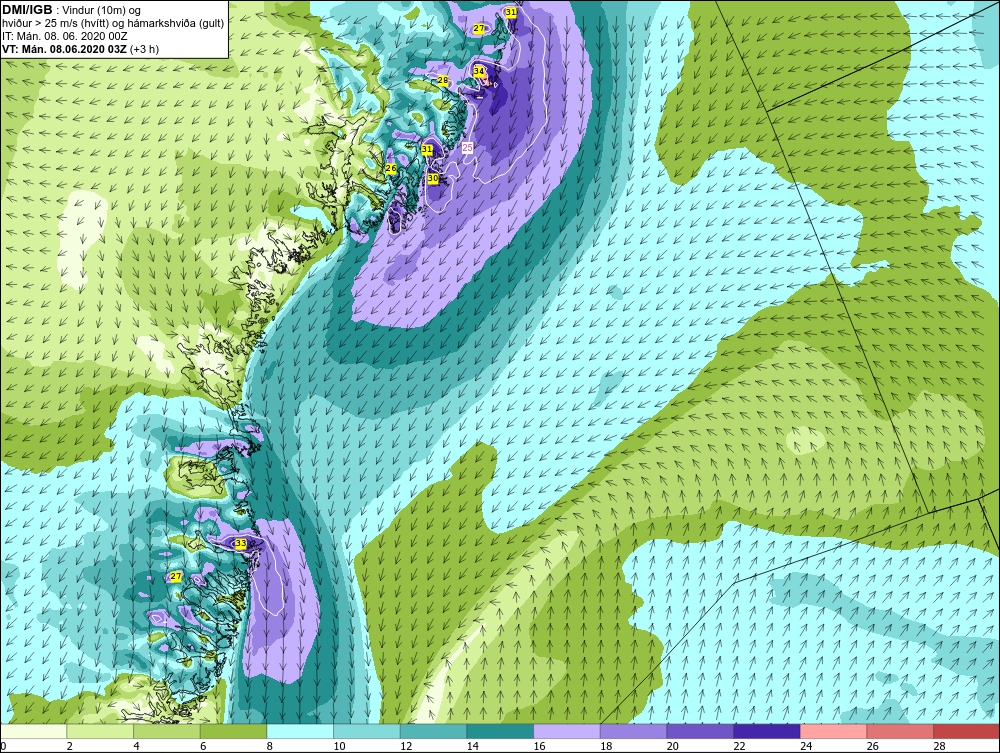Click the 12–14 m/s teal legend swatch

tap(433, 731)
